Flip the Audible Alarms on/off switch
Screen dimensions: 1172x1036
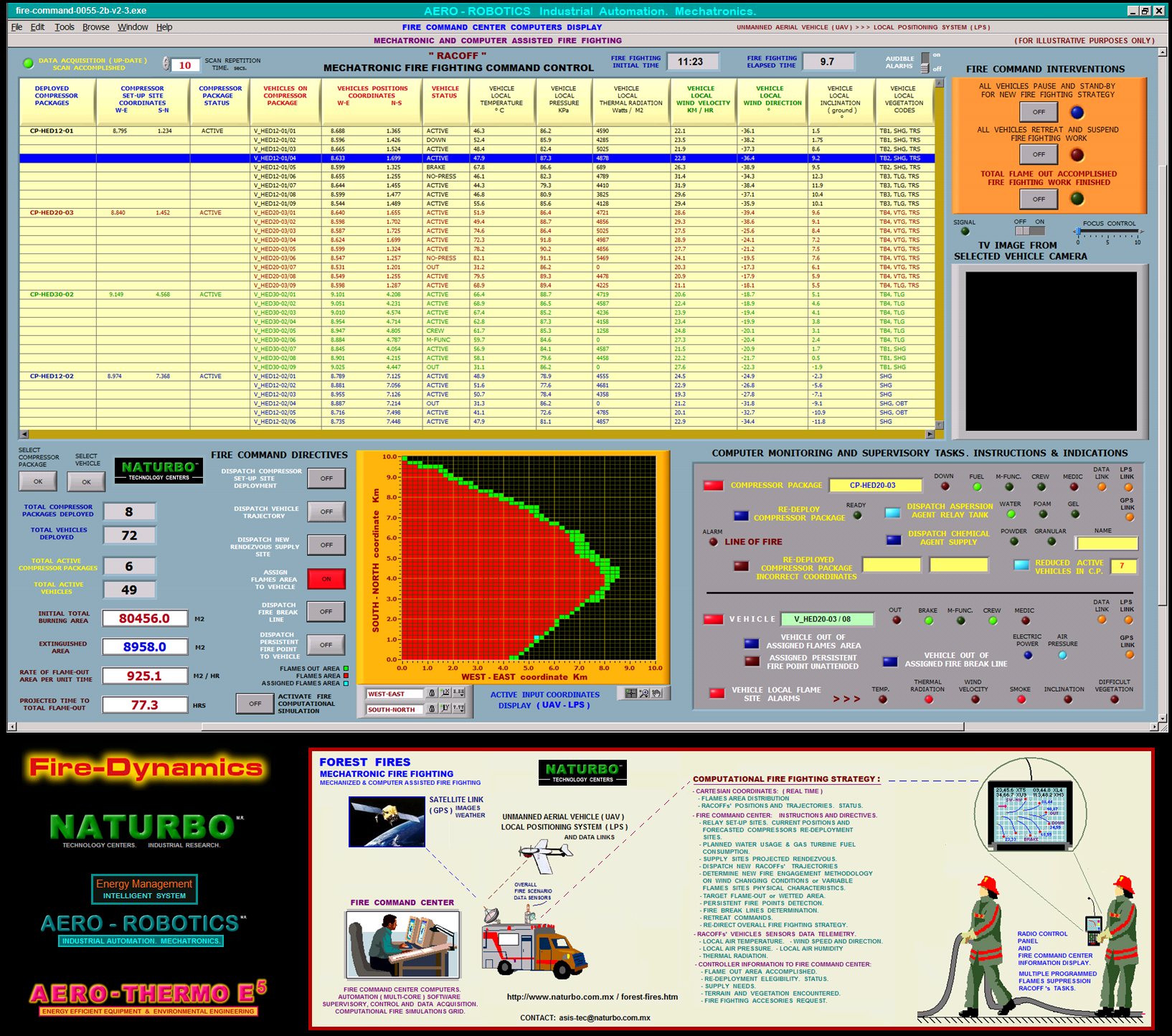(x=925, y=62)
